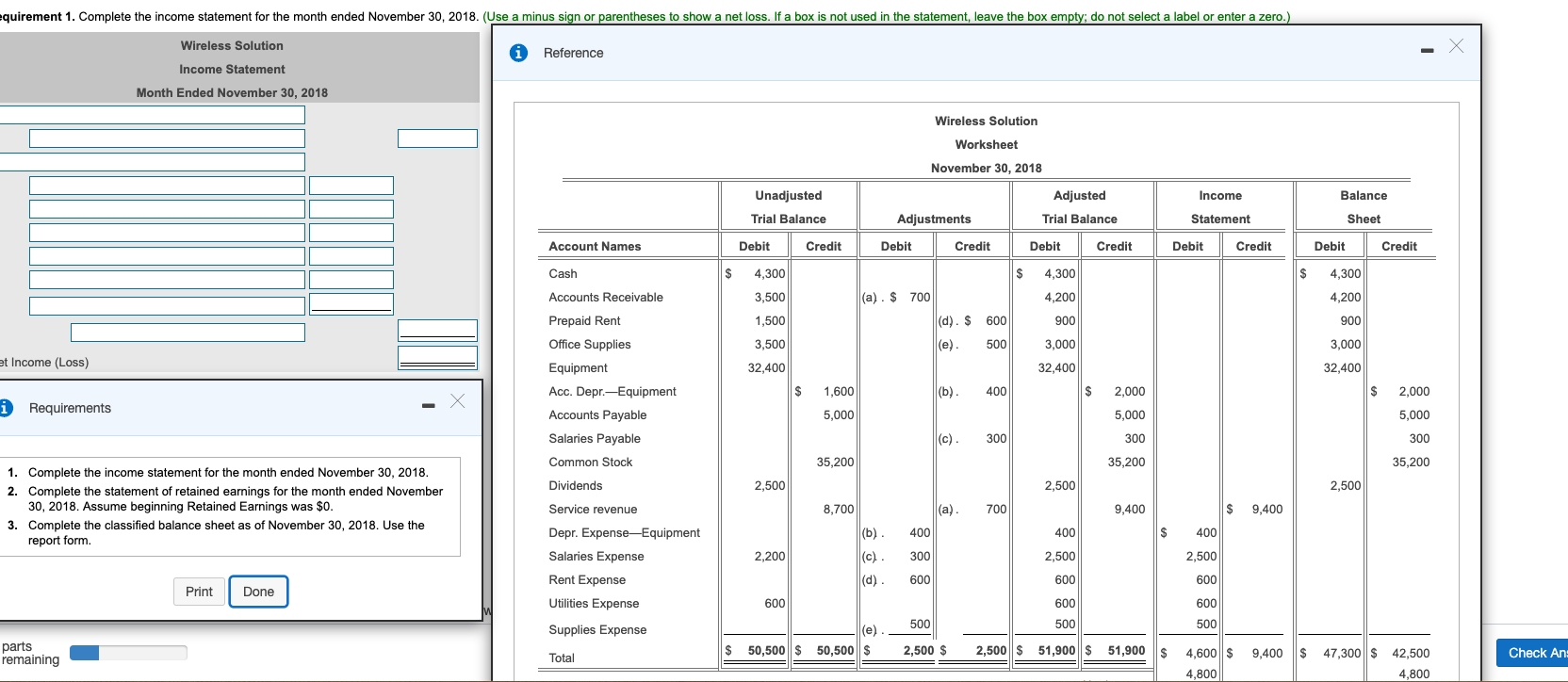Select Equipment account name

(578, 368)
